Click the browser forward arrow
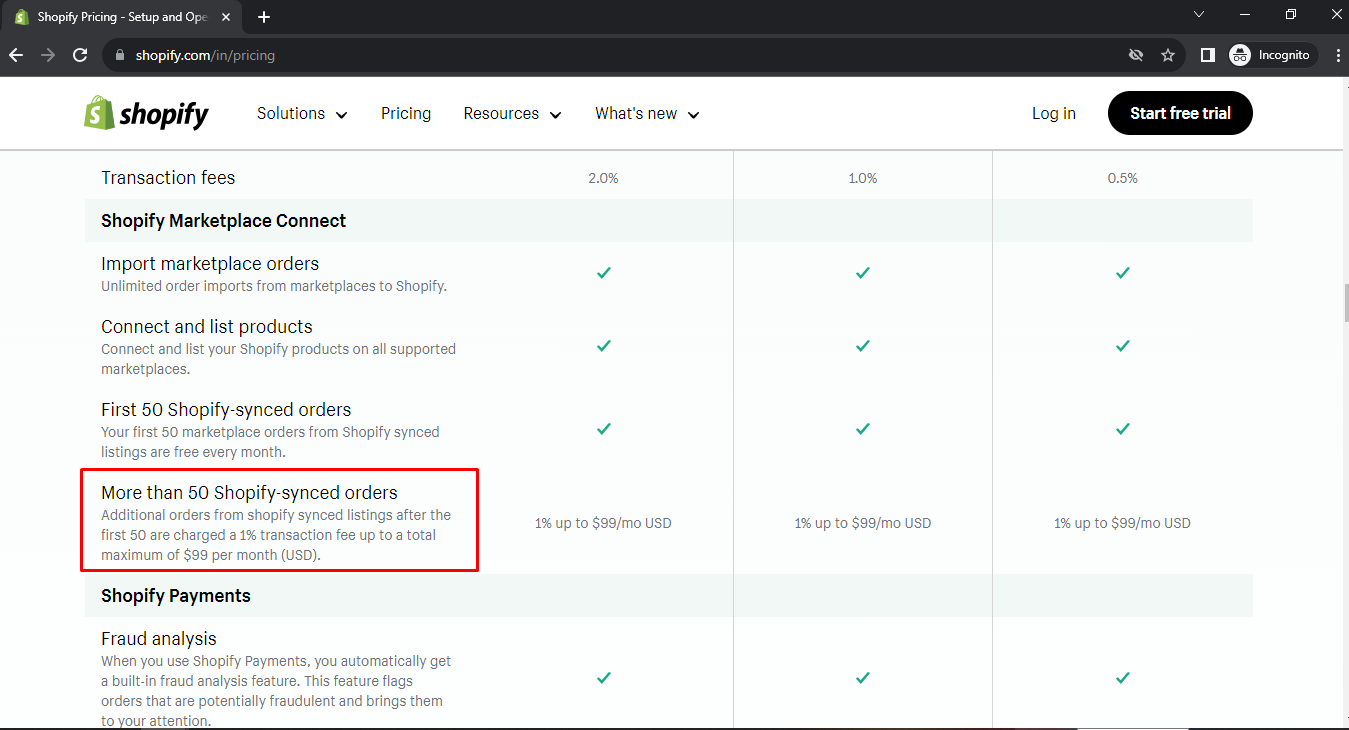The height and width of the screenshot is (730, 1349). 48,55
